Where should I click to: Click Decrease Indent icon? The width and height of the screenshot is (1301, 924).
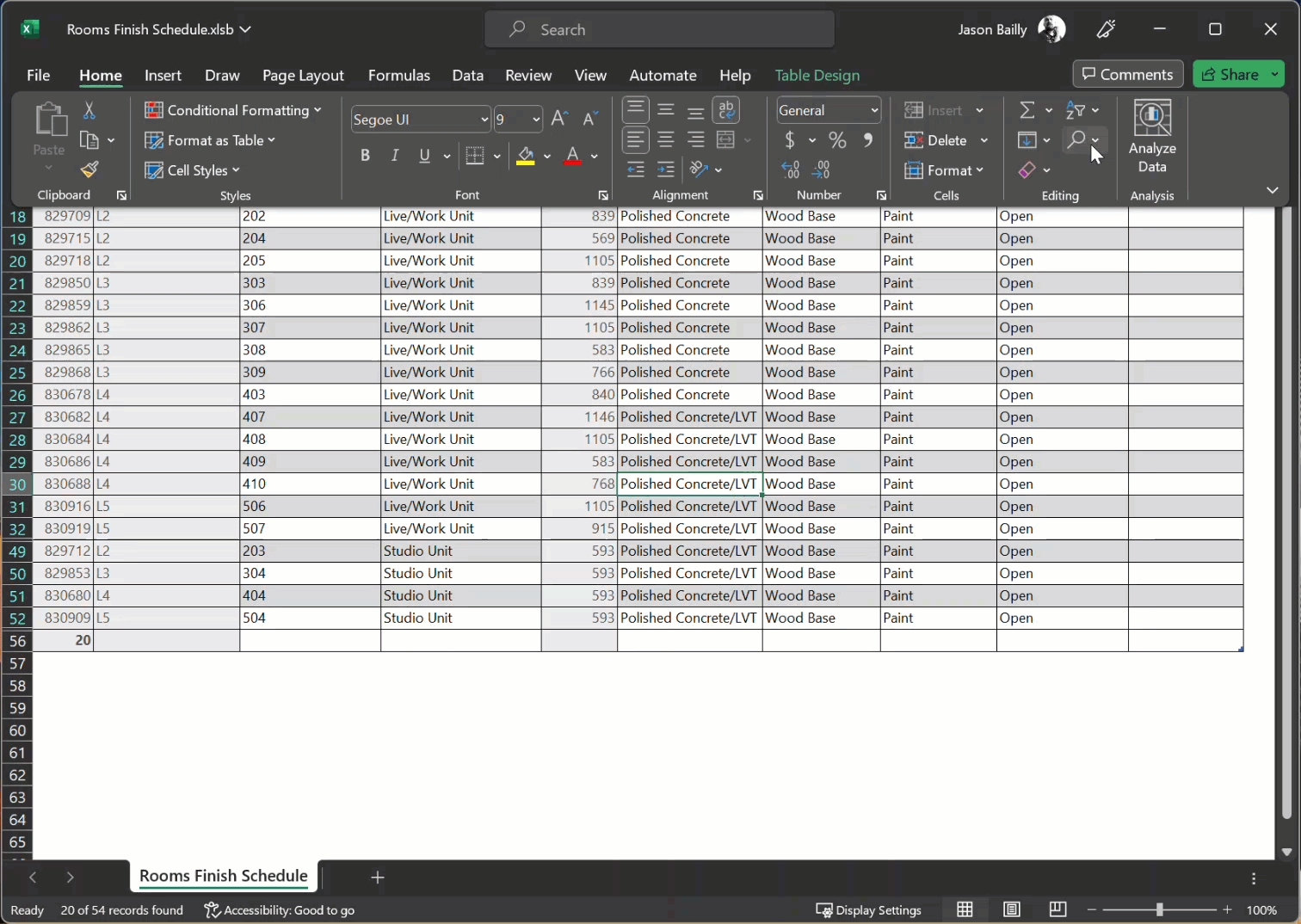tap(636, 169)
